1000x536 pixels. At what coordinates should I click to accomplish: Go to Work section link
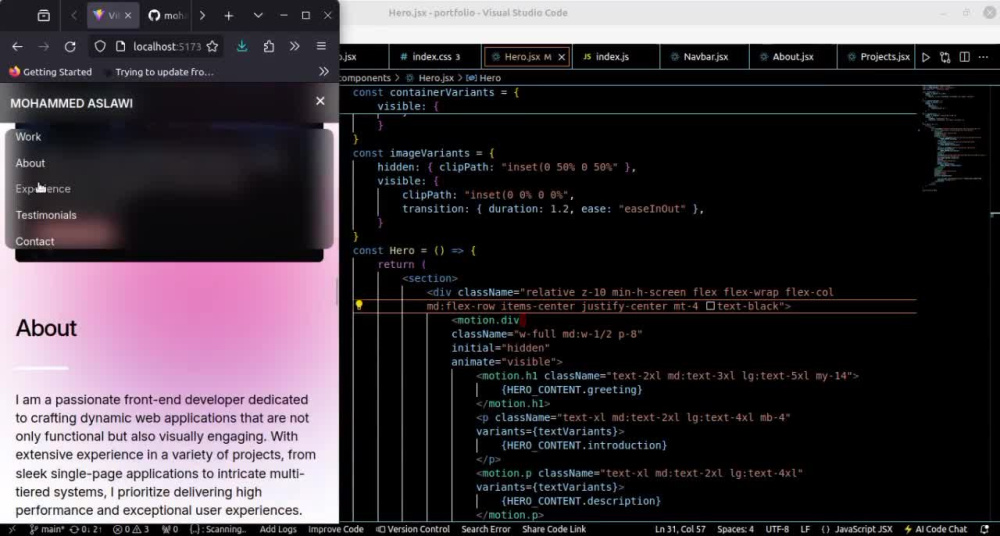click(x=28, y=137)
